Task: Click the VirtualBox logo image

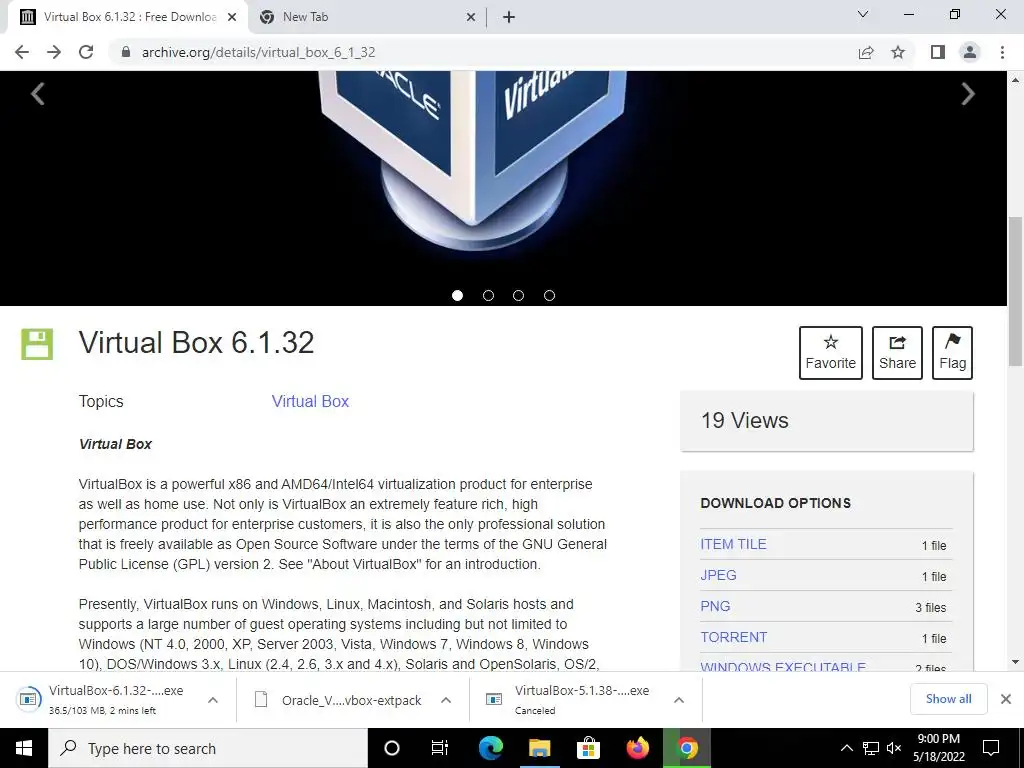Action: pyautogui.click(x=473, y=160)
